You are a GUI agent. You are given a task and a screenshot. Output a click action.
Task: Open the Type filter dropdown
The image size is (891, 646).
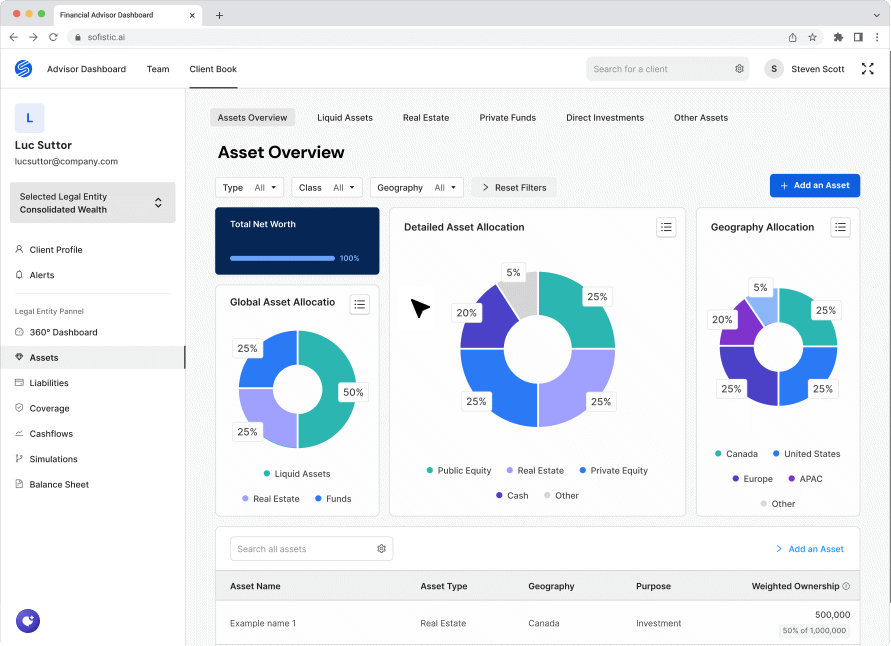(x=249, y=188)
